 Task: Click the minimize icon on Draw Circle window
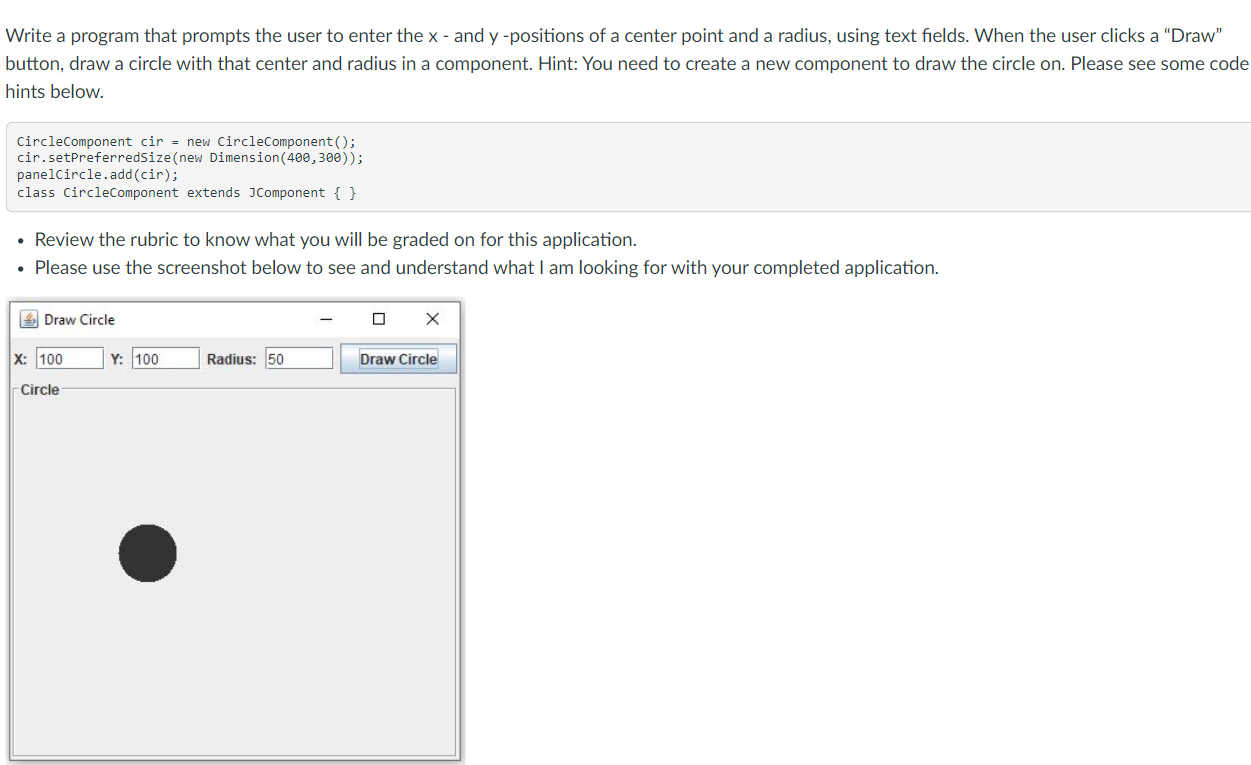coord(325,318)
